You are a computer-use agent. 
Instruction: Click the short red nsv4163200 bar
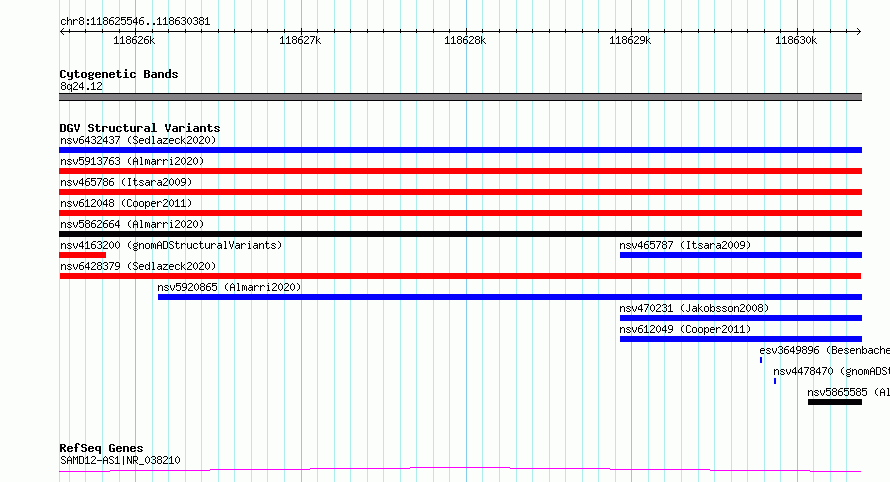coord(82,255)
